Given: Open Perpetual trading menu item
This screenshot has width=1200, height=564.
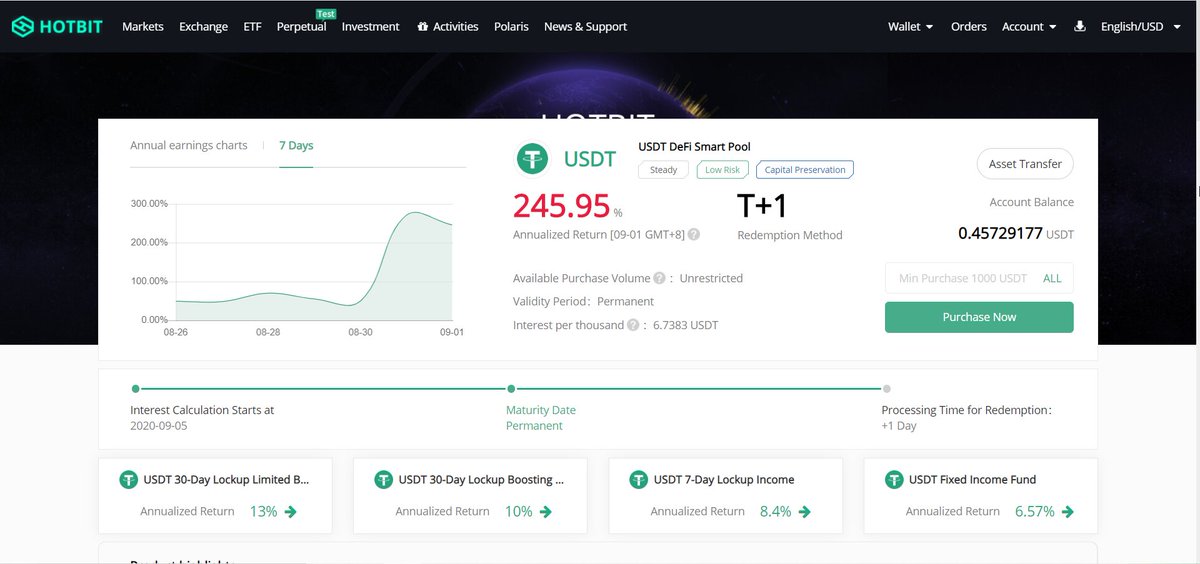Looking at the screenshot, I should pos(301,27).
